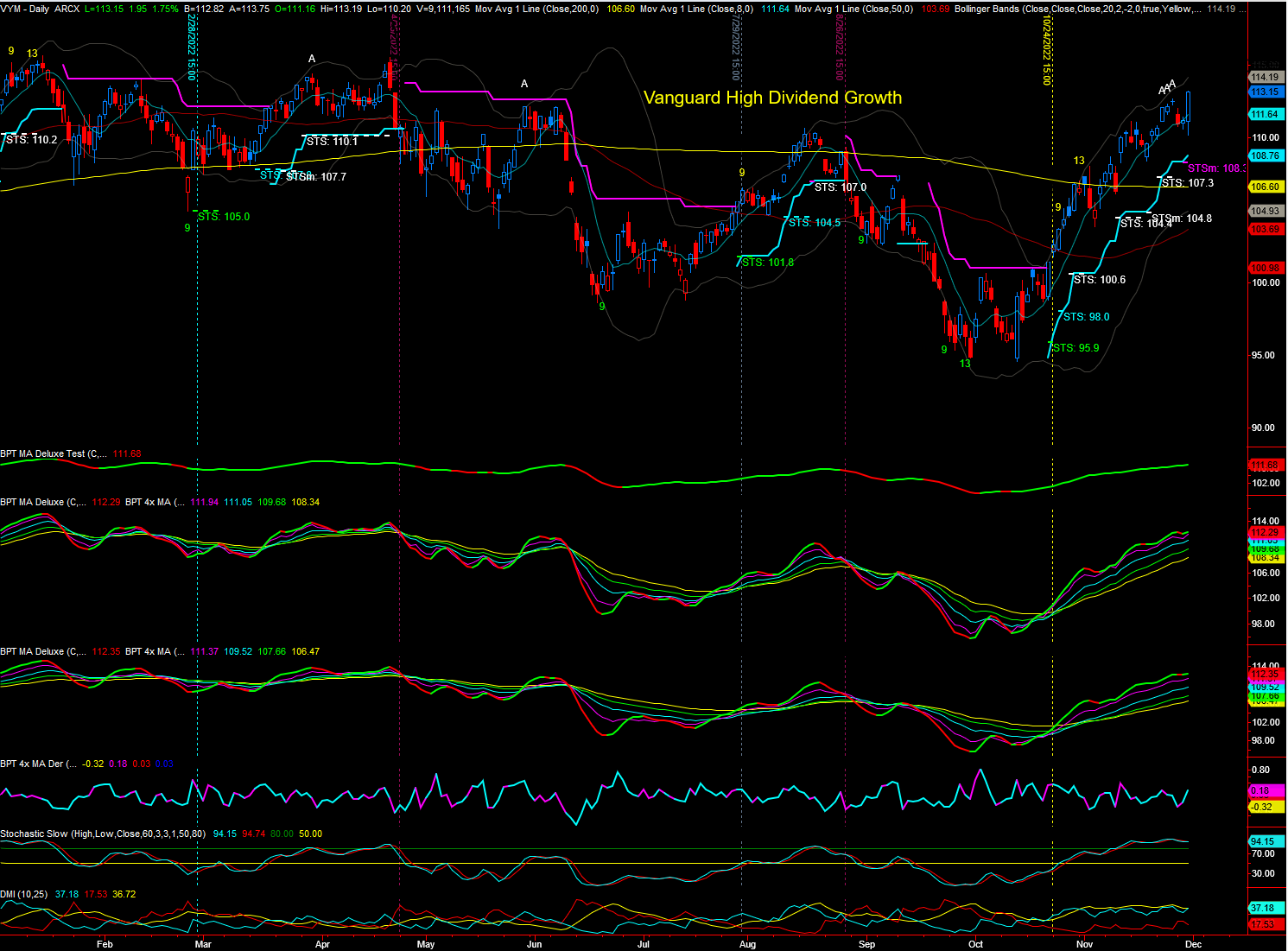Select the 10/24/2022 15:00 vertical date marker
Image resolution: width=1288 pixels, height=951 pixels.
tap(1046, 51)
